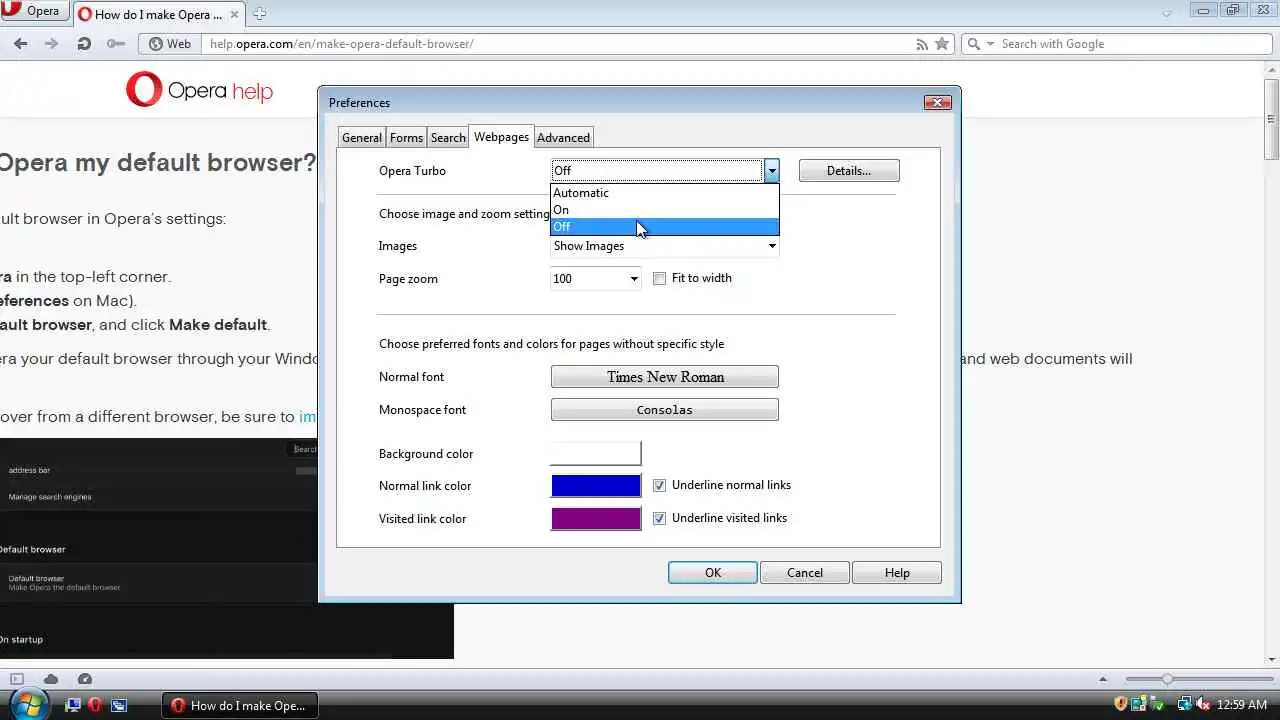Select the Webpages tab

pyautogui.click(x=501, y=137)
